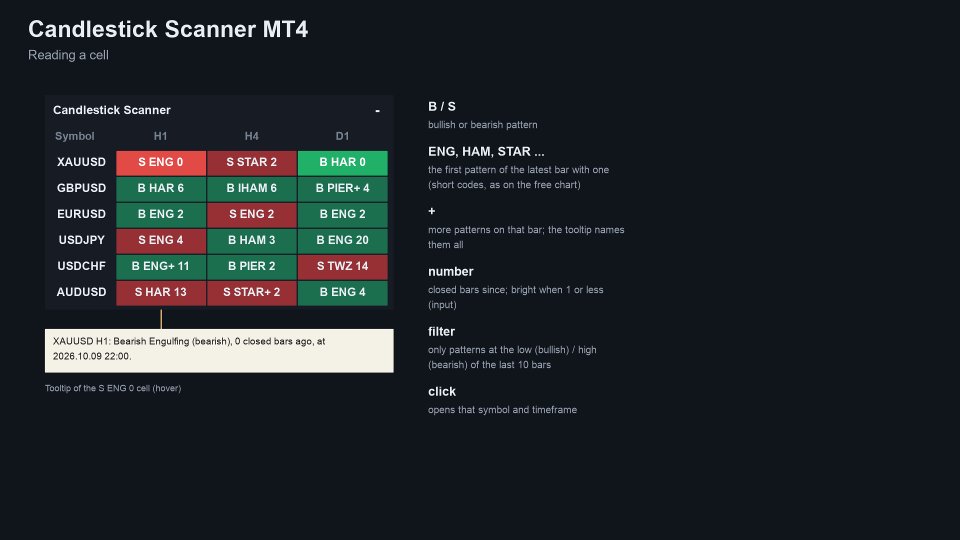Image resolution: width=960 pixels, height=540 pixels.
Task: Click the XAUUSD symbol label
Action: [x=81, y=162]
